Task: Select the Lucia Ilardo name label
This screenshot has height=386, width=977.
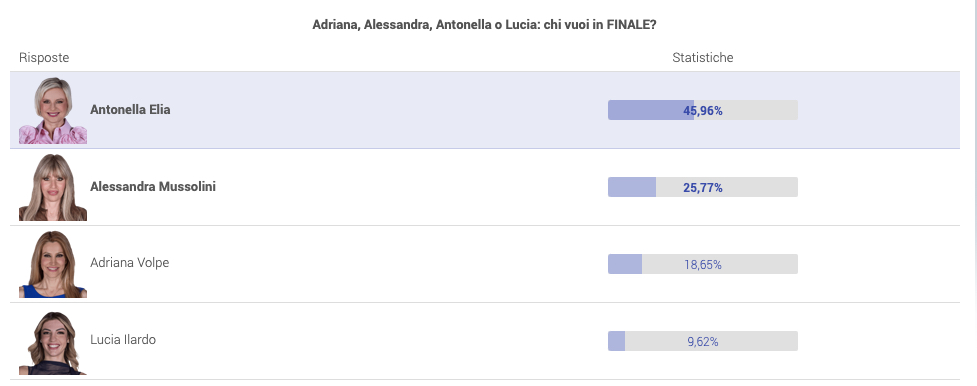Action: 123,340
